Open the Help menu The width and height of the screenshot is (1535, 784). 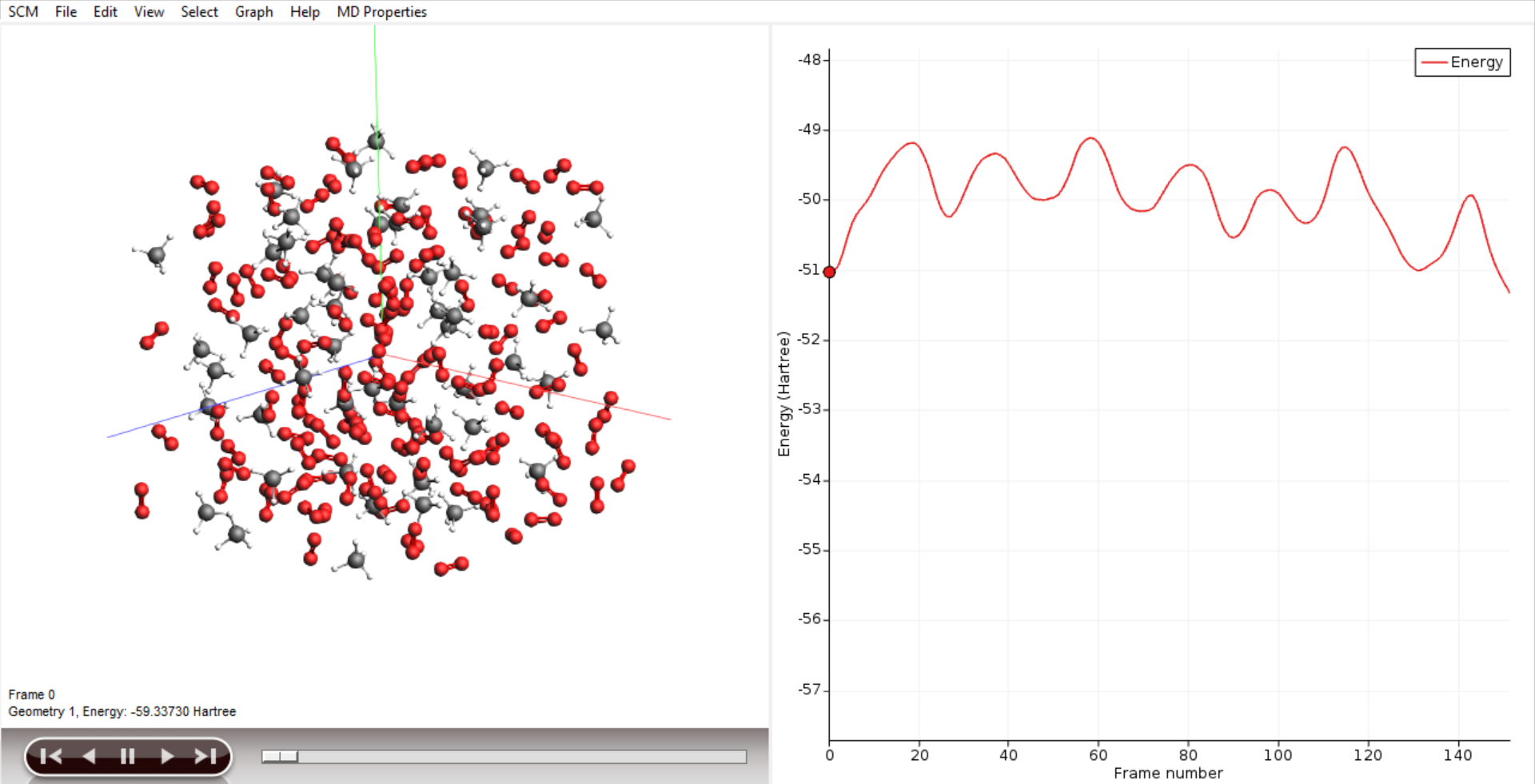coord(305,12)
